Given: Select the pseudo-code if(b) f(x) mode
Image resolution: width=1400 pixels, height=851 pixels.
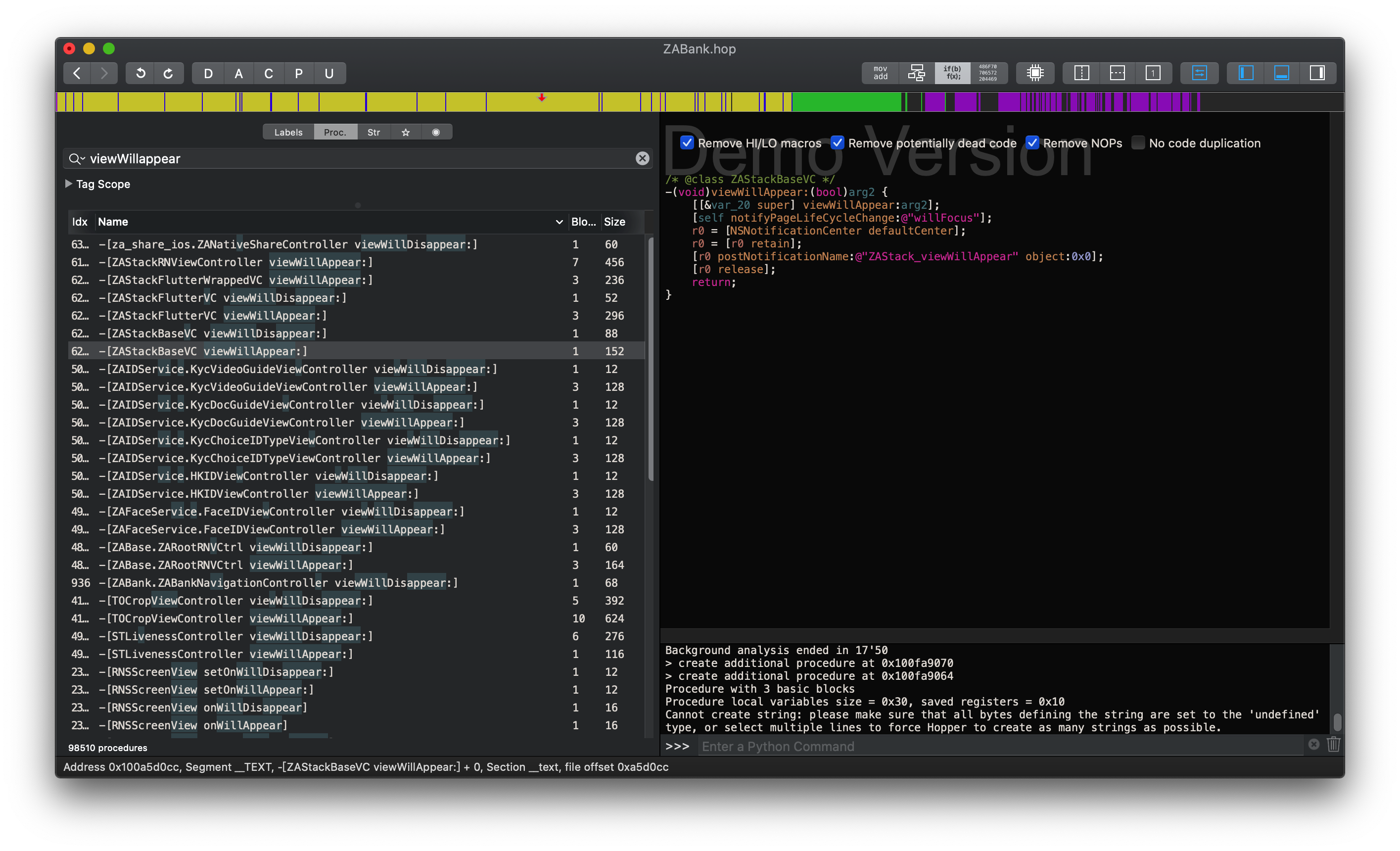Looking at the screenshot, I should pyautogui.click(x=952, y=73).
